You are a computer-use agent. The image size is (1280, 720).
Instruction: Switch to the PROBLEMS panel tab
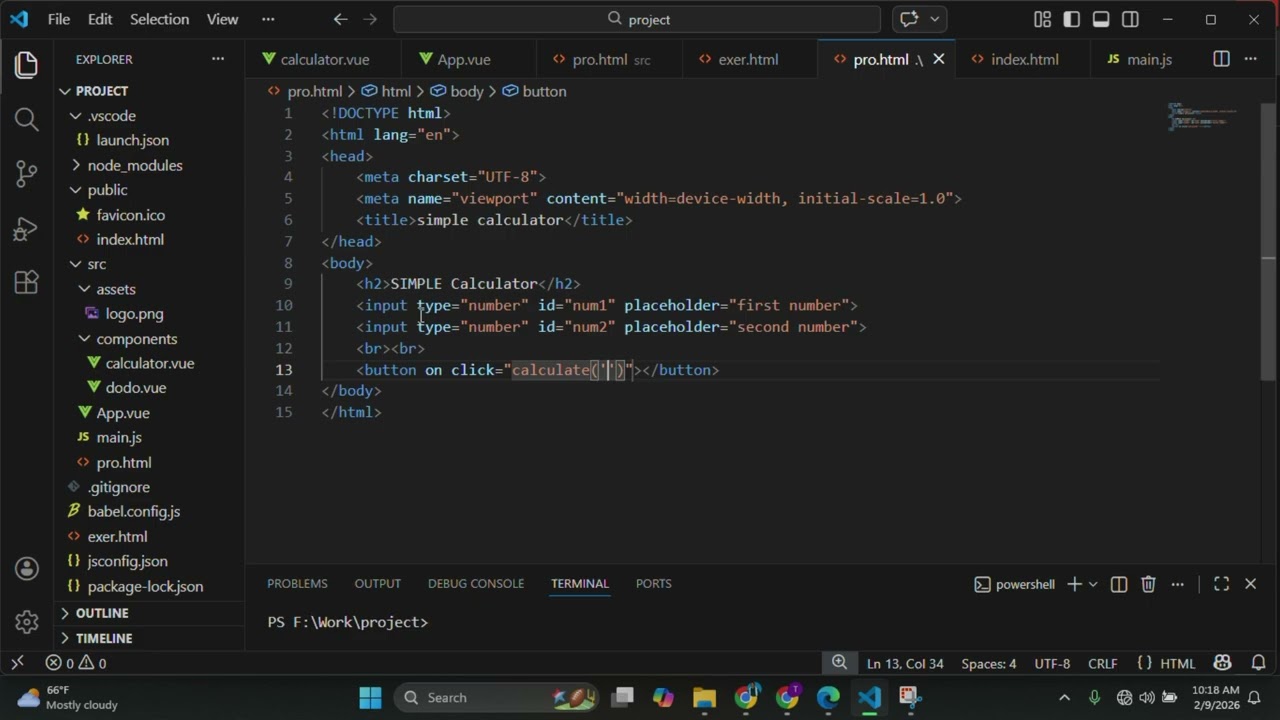pos(297,583)
